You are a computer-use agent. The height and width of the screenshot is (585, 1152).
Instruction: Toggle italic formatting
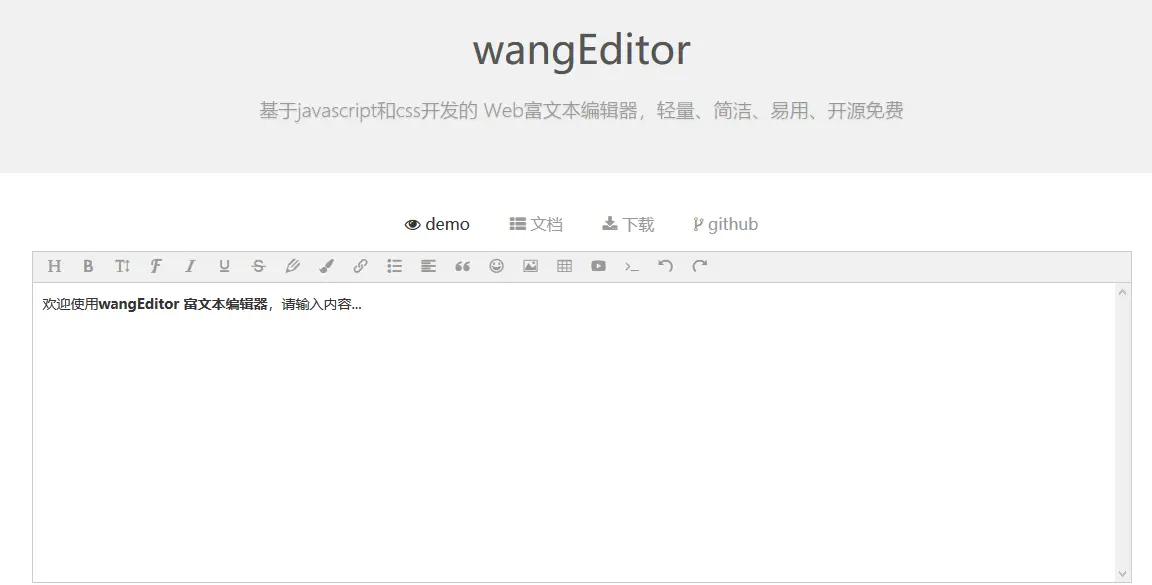pyautogui.click(x=190, y=266)
